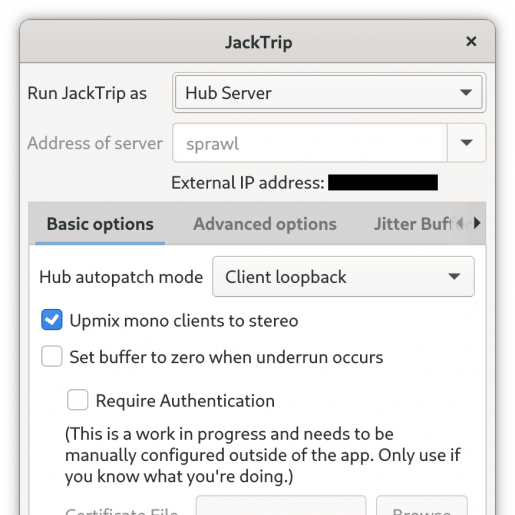
Task: Open the Run JackTrip as dropdown
Action: click(x=329, y=92)
